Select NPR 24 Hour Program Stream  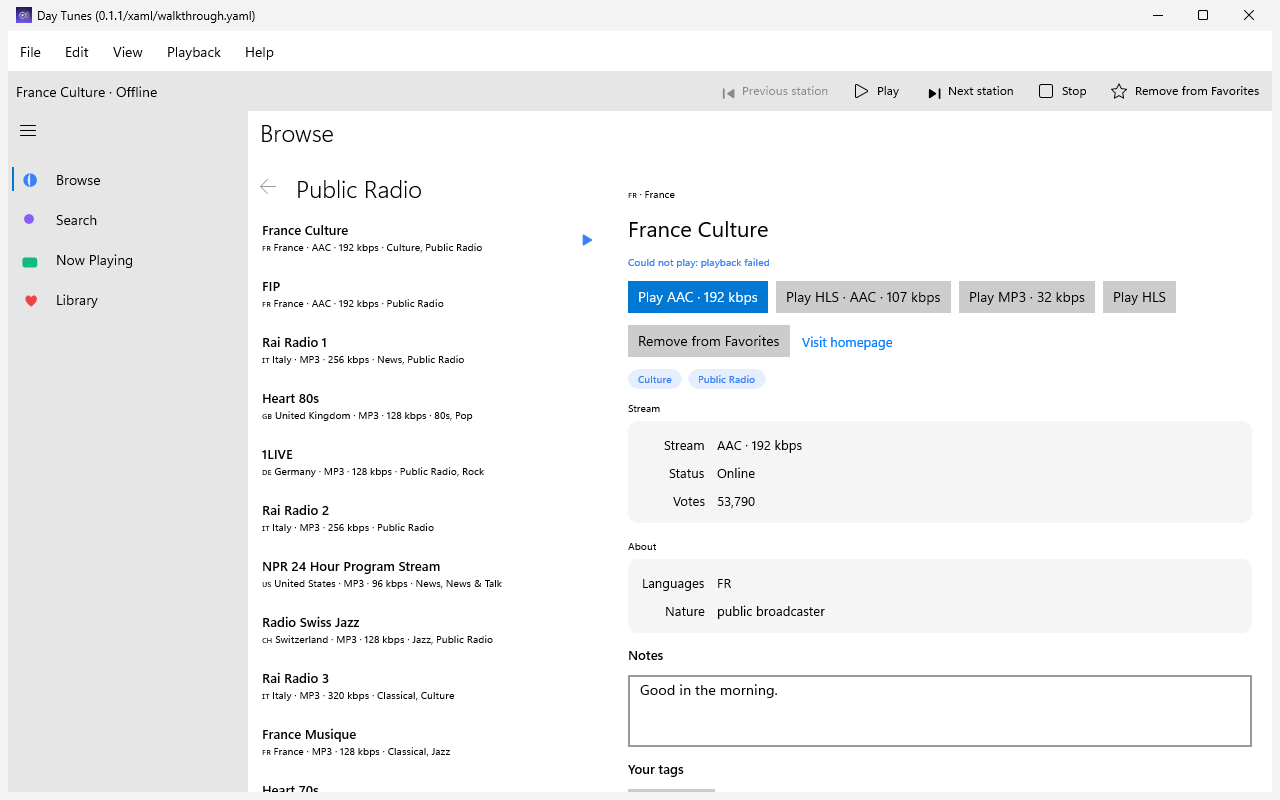[427, 574]
